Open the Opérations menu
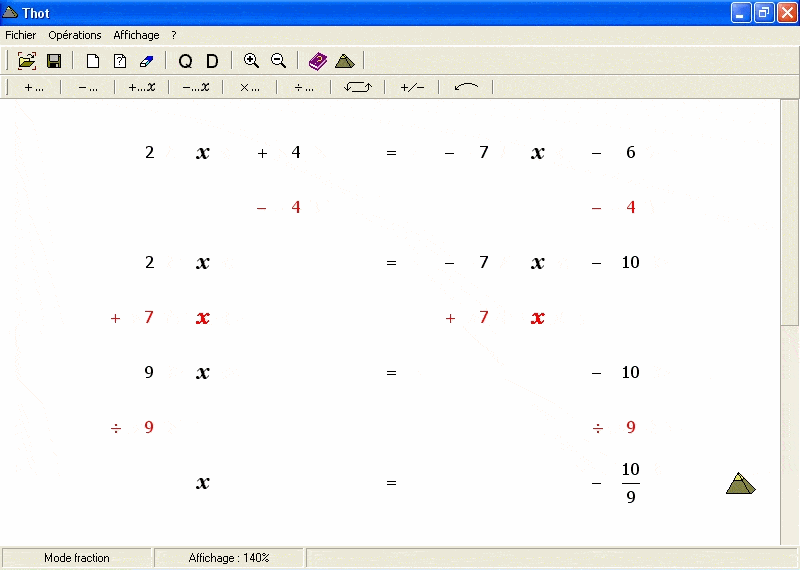The image size is (800, 570). (x=75, y=35)
